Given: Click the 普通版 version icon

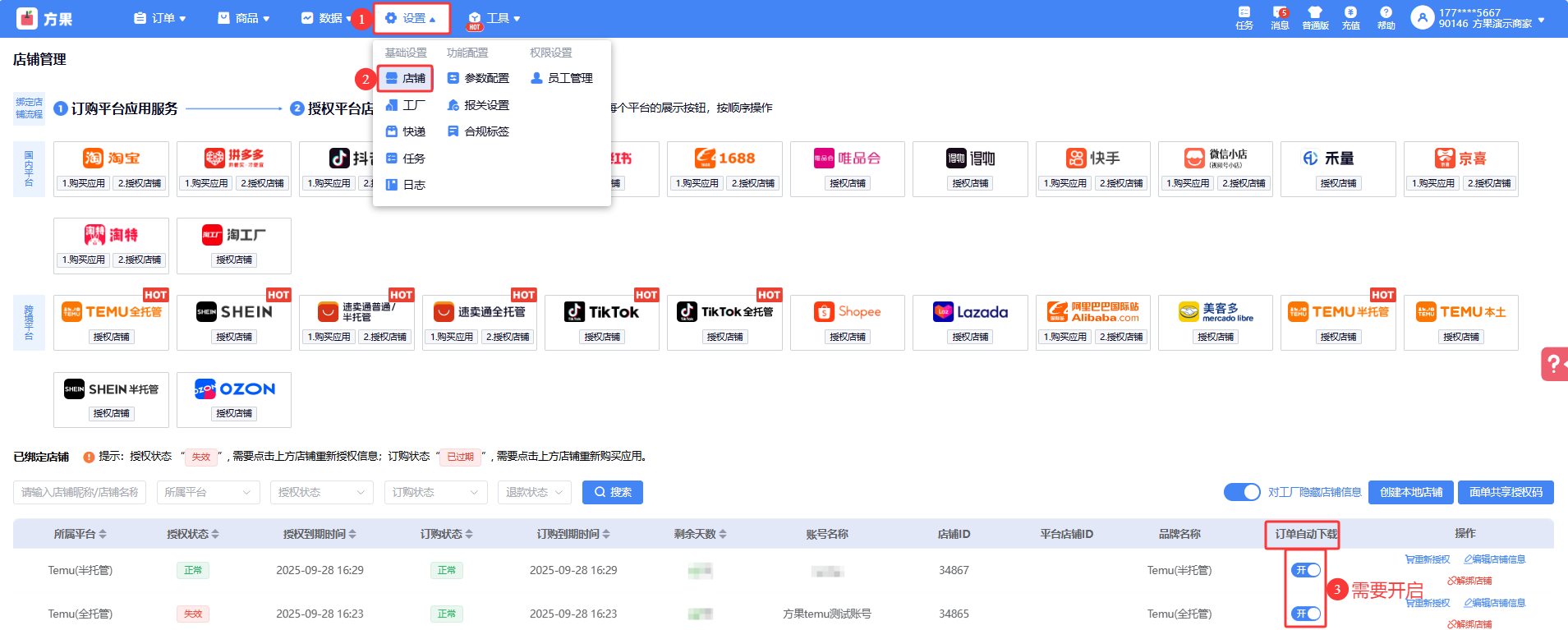Looking at the screenshot, I should click(1315, 17).
